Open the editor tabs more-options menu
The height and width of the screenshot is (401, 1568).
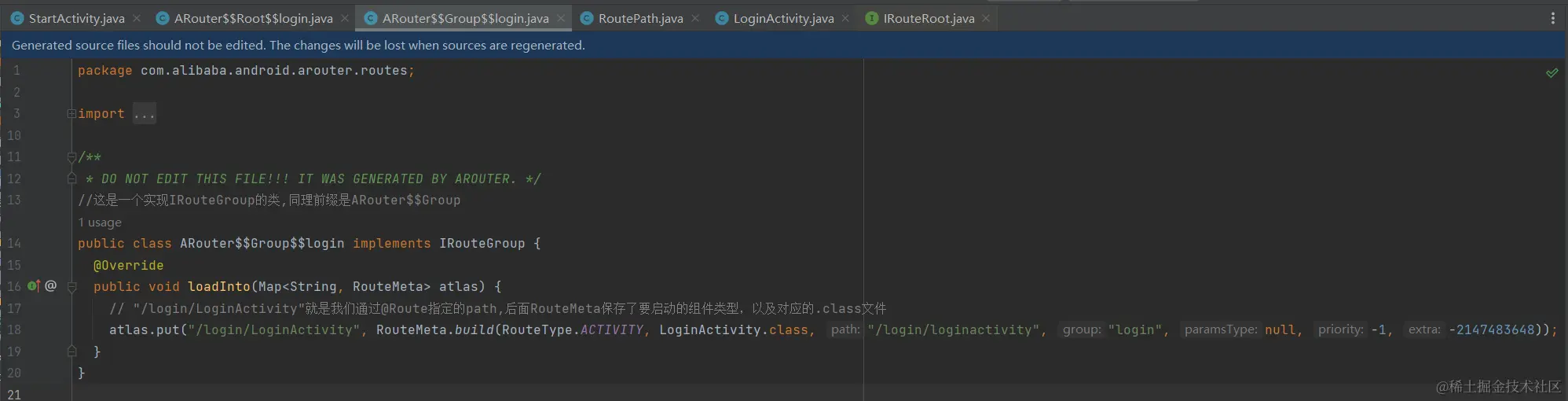(1552, 18)
